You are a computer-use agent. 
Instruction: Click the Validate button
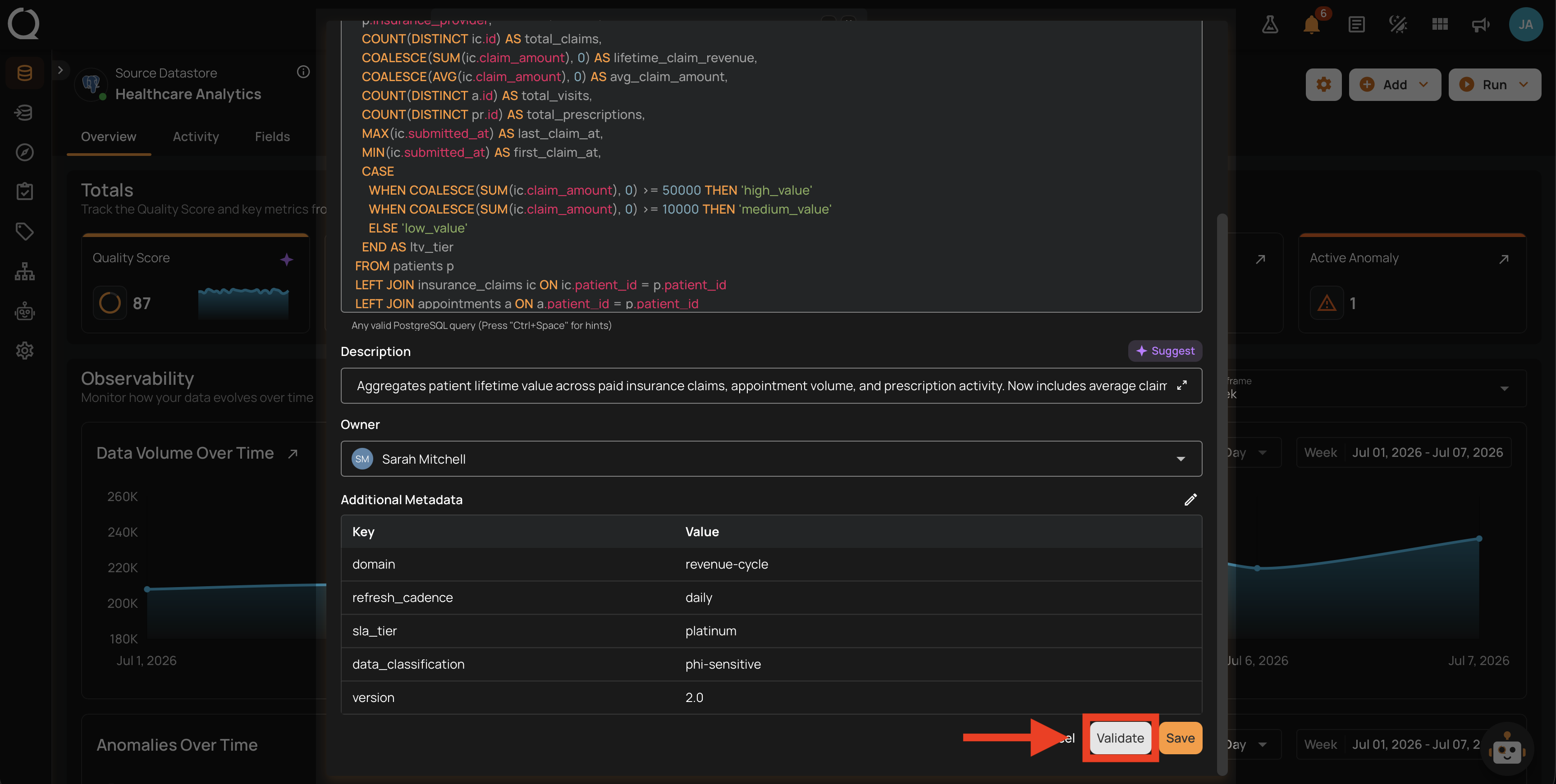pyautogui.click(x=1120, y=738)
